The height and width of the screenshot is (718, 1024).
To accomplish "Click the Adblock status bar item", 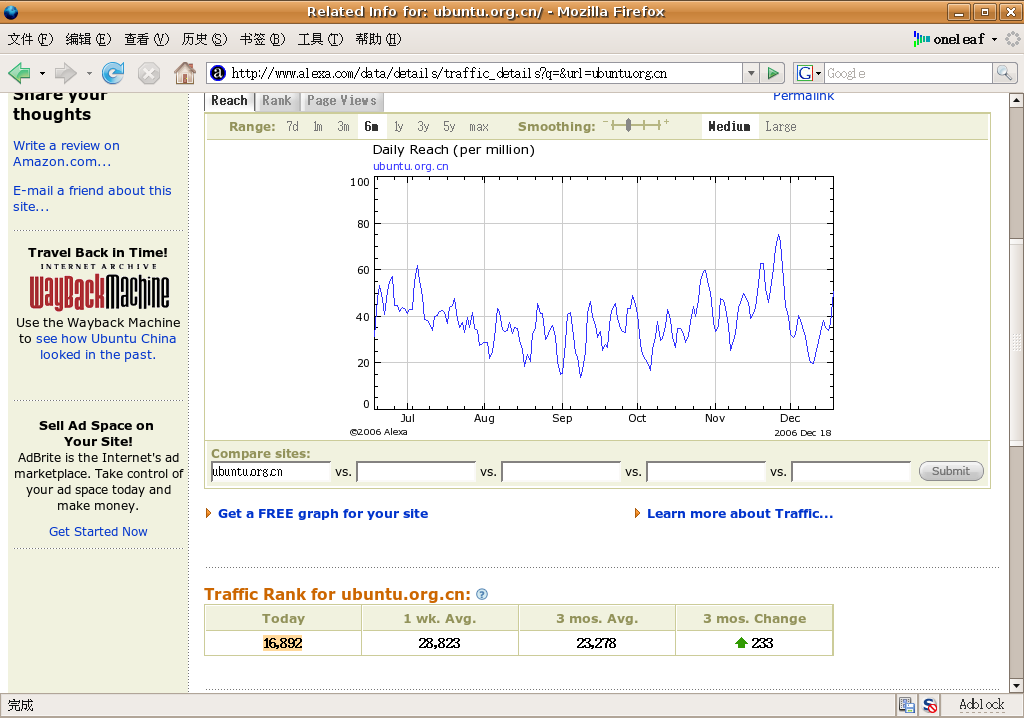I will [982, 705].
